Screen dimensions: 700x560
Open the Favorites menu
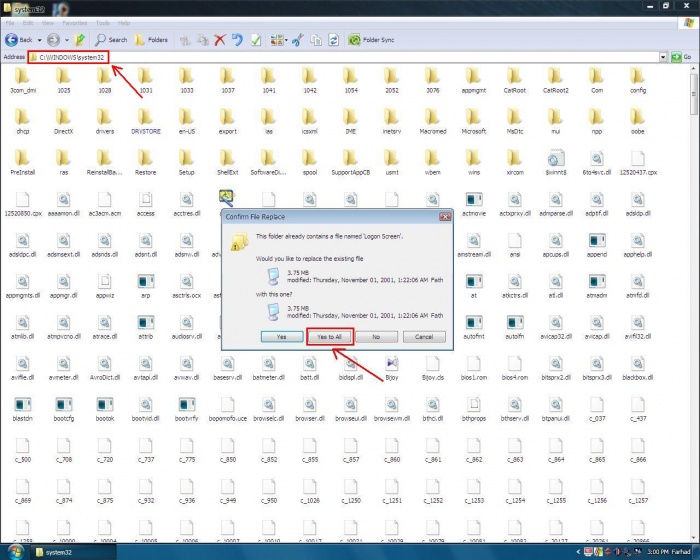coord(75,23)
